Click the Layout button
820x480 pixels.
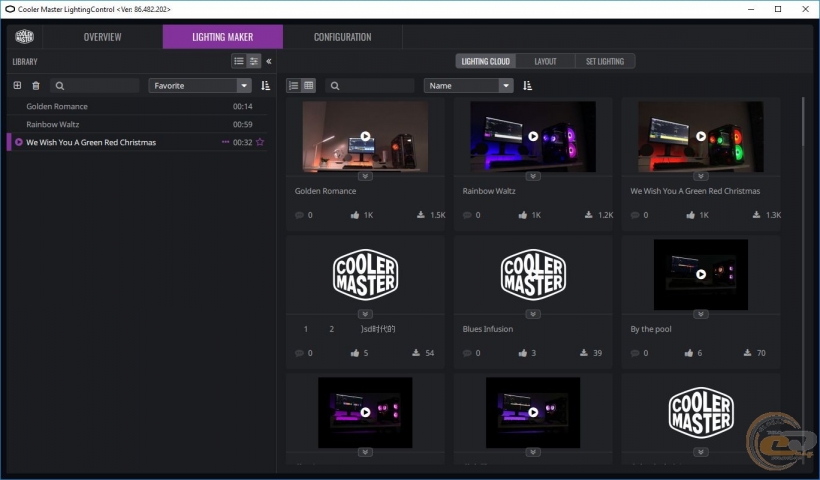(545, 61)
